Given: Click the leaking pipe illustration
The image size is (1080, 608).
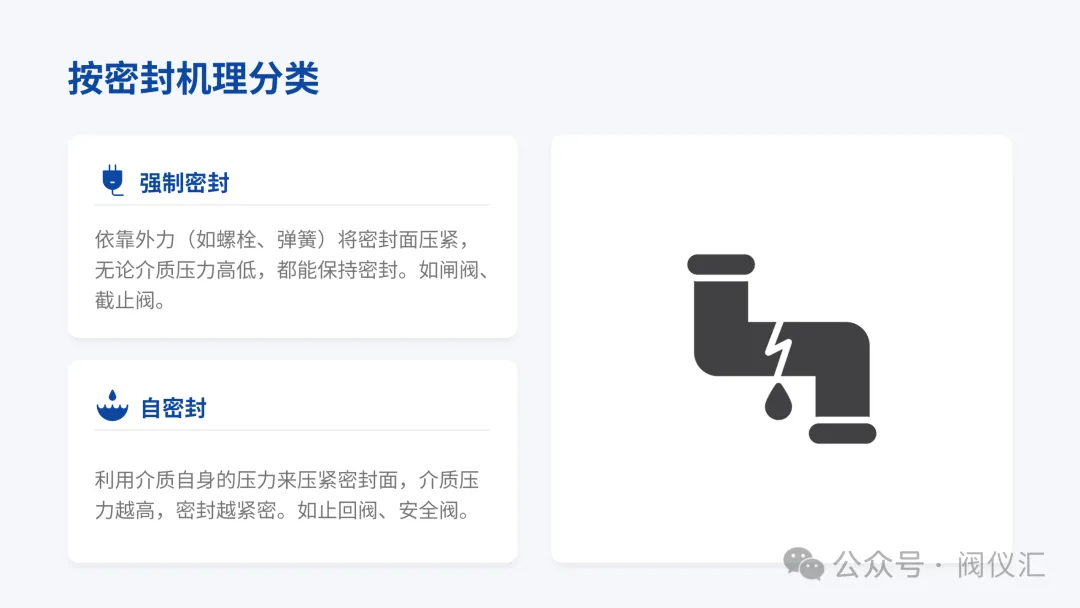Looking at the screenshot, I should [782, 349].
